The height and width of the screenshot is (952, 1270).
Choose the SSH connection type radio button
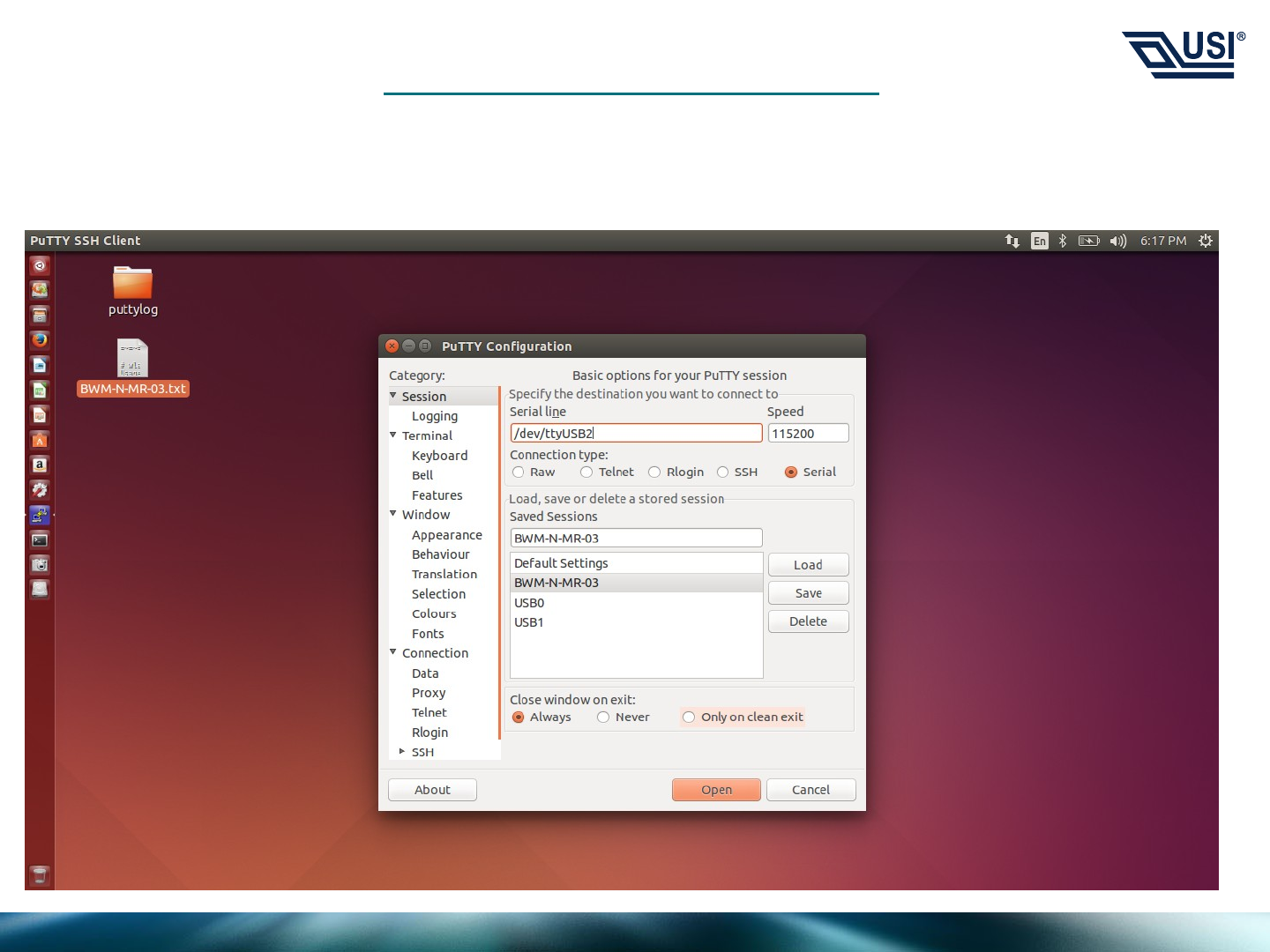click(723, 472)
